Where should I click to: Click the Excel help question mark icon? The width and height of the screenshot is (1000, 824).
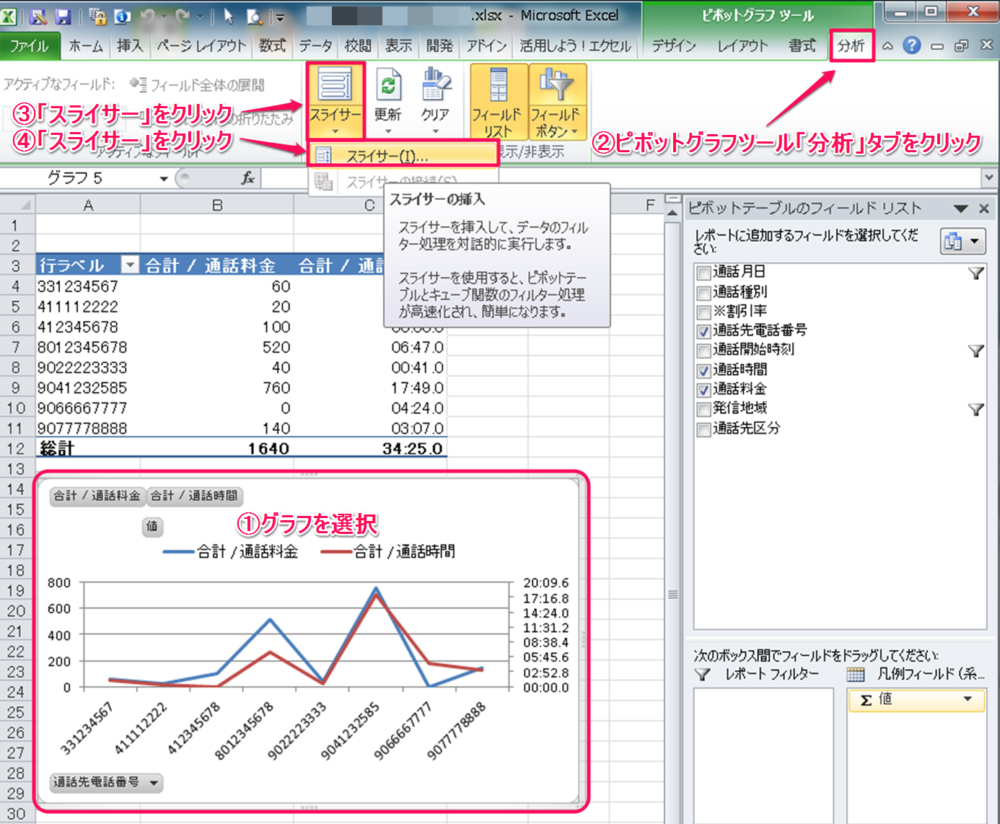[911, 46]
